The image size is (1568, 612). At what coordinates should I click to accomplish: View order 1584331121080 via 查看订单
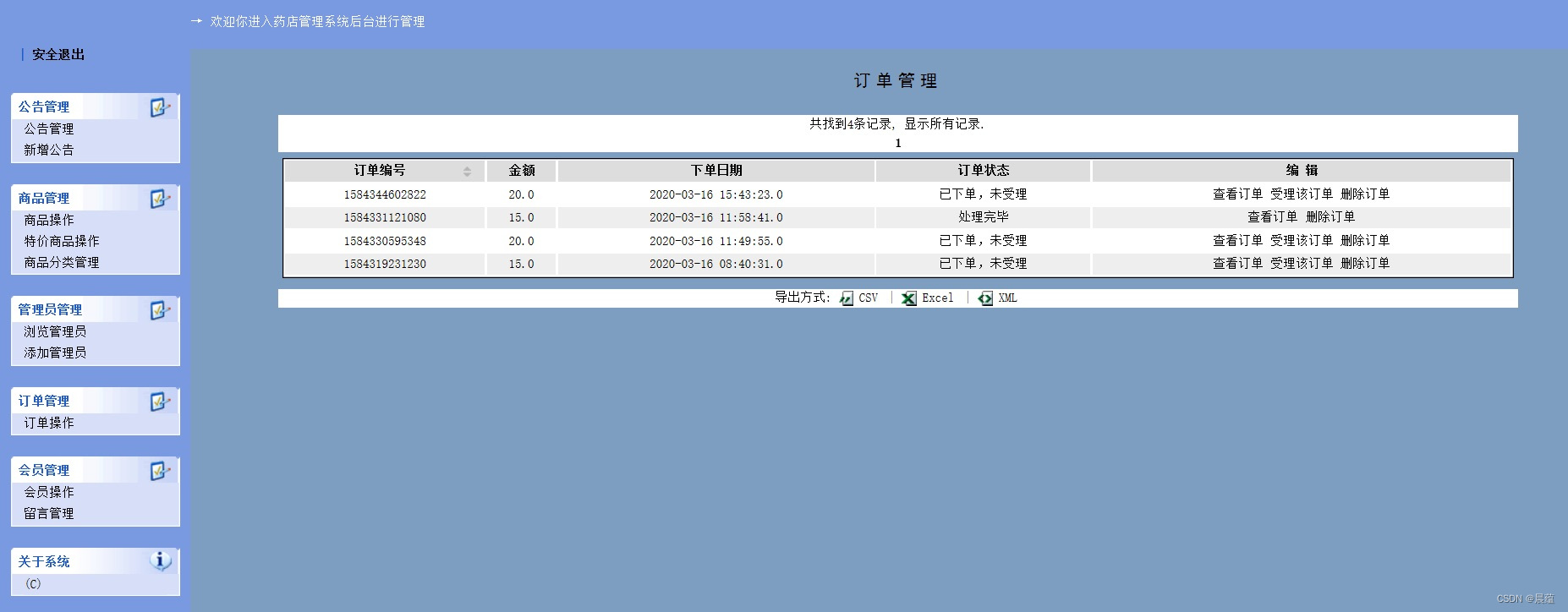(1272, 217)
